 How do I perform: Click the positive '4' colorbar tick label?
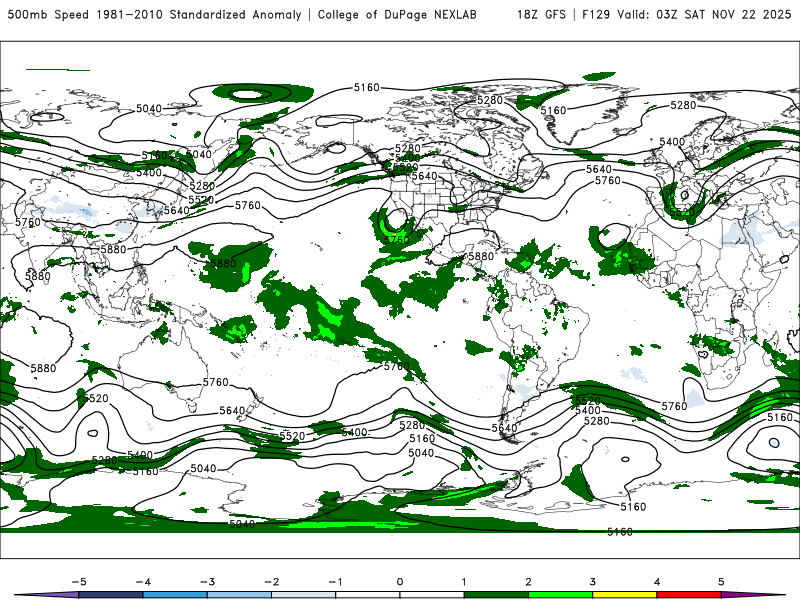[657, 582]
